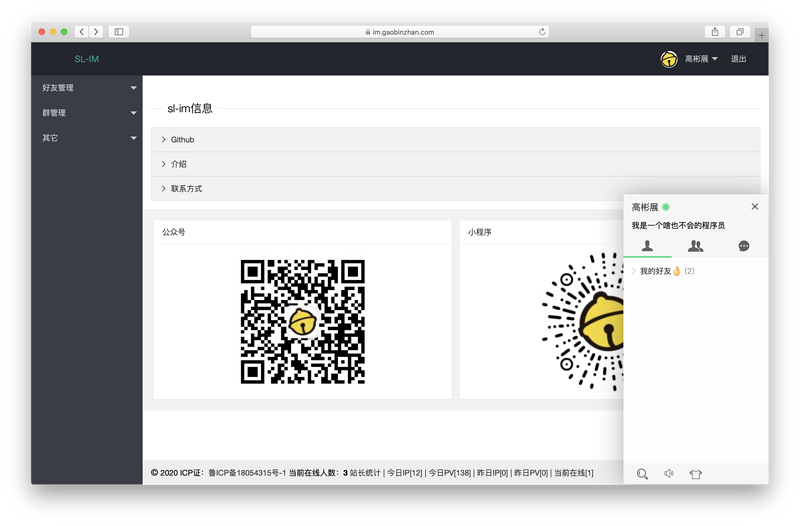Image resolution: width=800 pixels, height=526 pixels.
Task: Reload the page with the refresh icon
Action: point(542,32)
